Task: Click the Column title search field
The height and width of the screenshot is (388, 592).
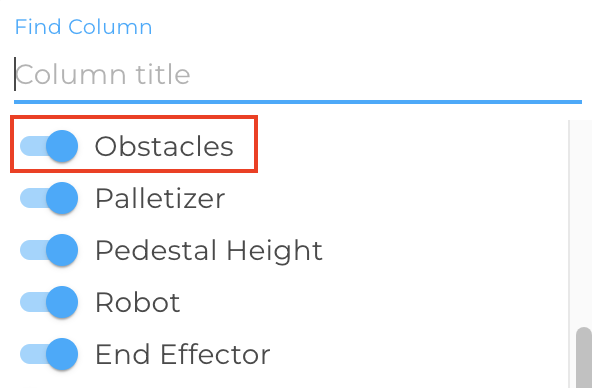Action: (298, 74)
